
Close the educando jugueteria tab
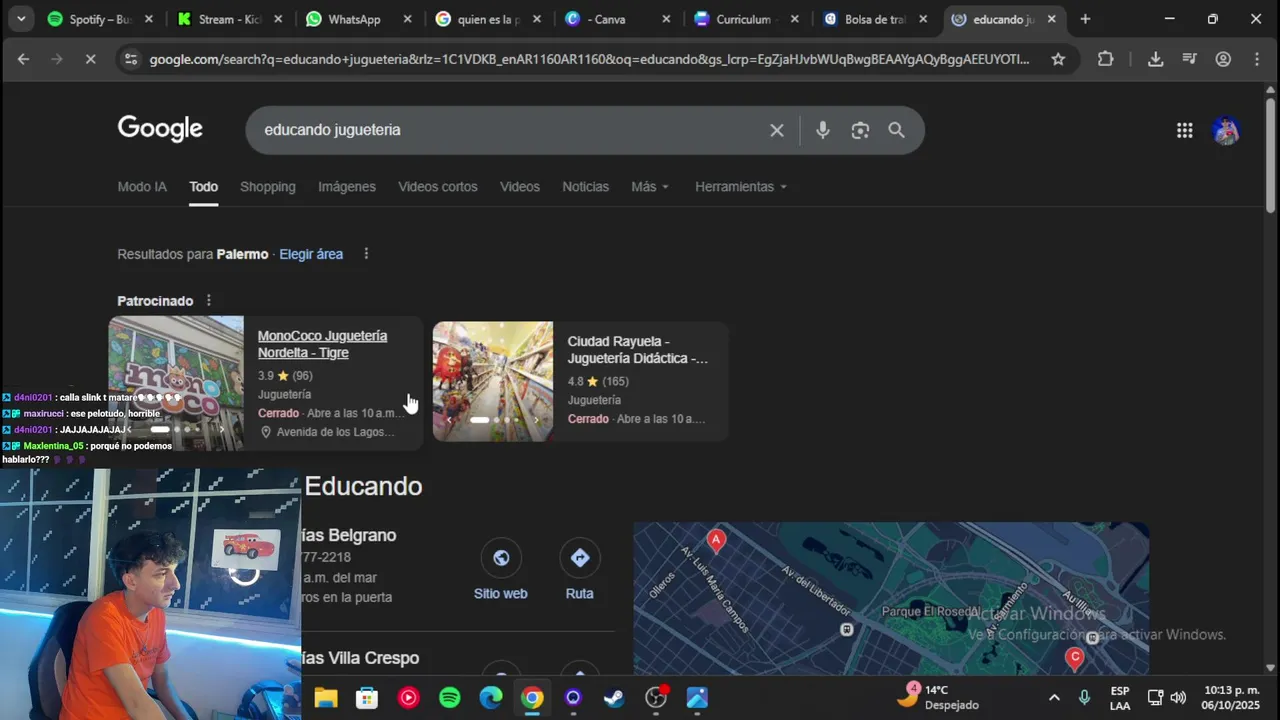[1051, 19]
